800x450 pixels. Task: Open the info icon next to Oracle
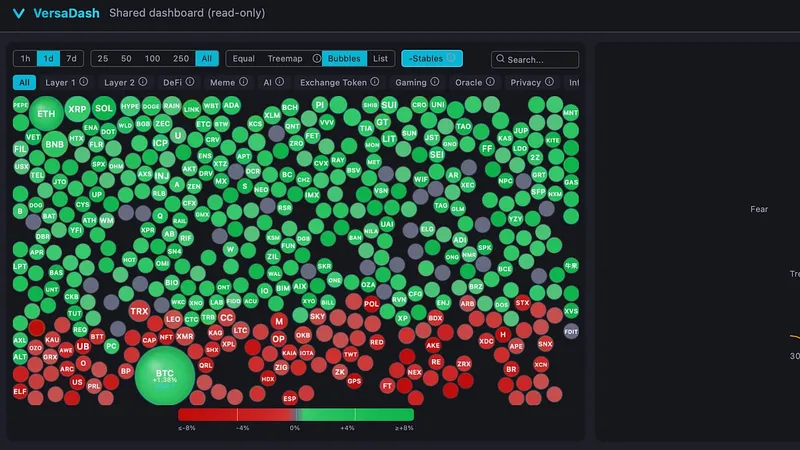[x=490, y=82]
